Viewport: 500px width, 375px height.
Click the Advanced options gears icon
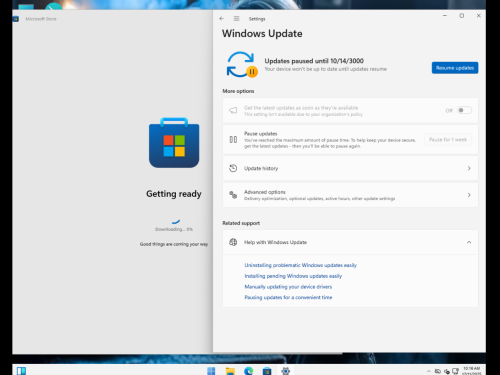[233, 195]
